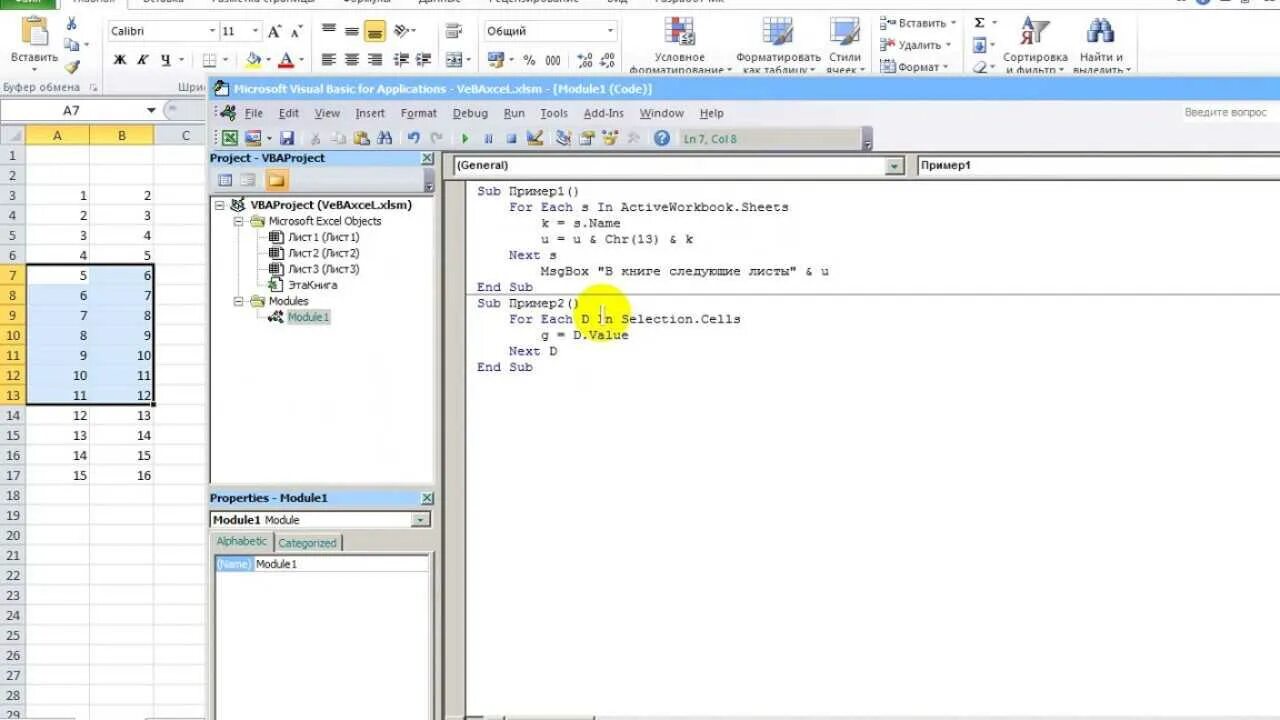1280x720 pixels.
Task: Toggle Bold (Ж) formatting in Excel ribbon
Action: point(120,60)
